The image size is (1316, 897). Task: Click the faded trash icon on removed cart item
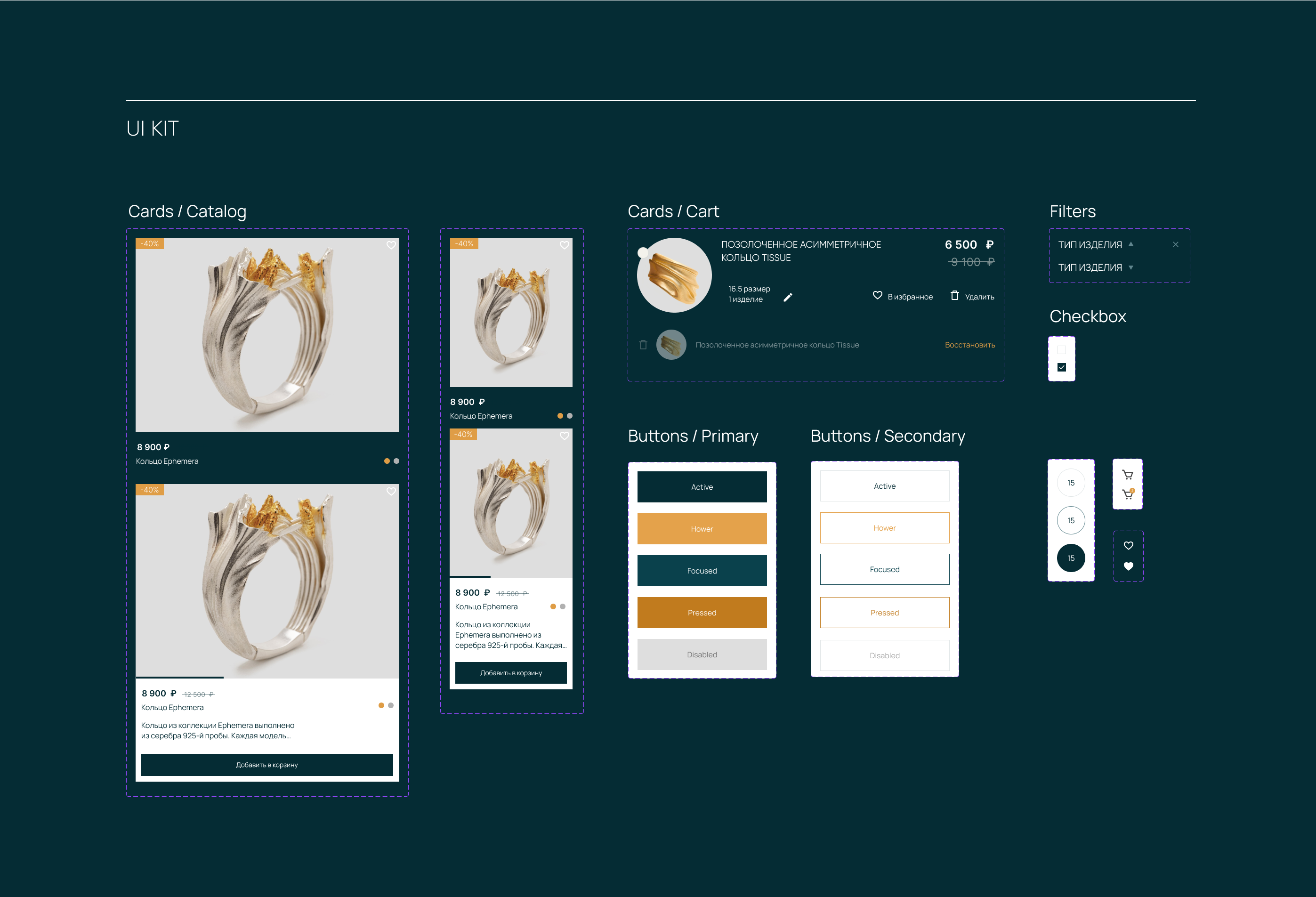click(643, 344)
